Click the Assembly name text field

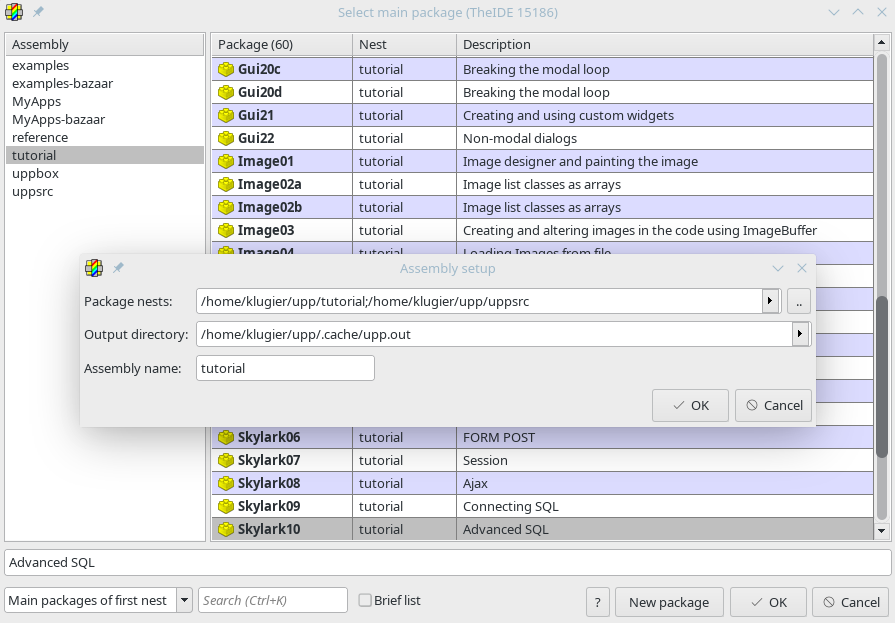[x=285, y=368]
